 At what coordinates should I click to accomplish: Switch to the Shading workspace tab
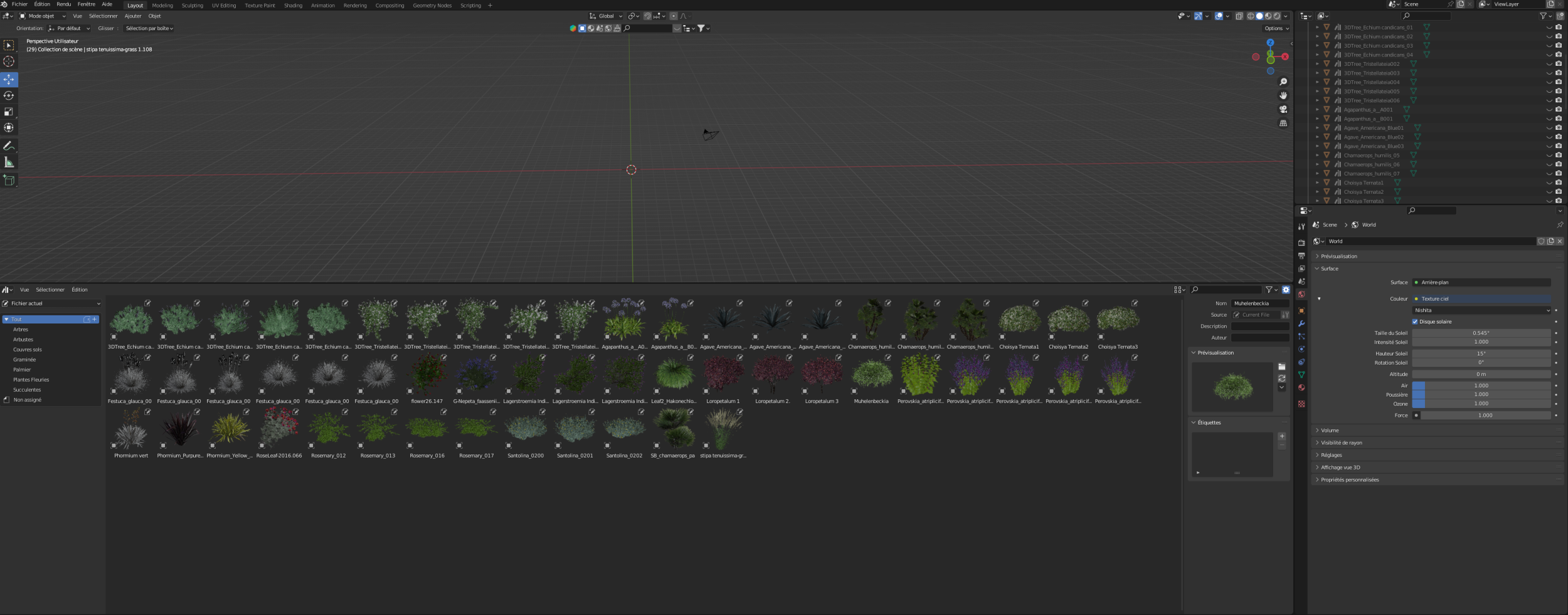tap(293, 6)
